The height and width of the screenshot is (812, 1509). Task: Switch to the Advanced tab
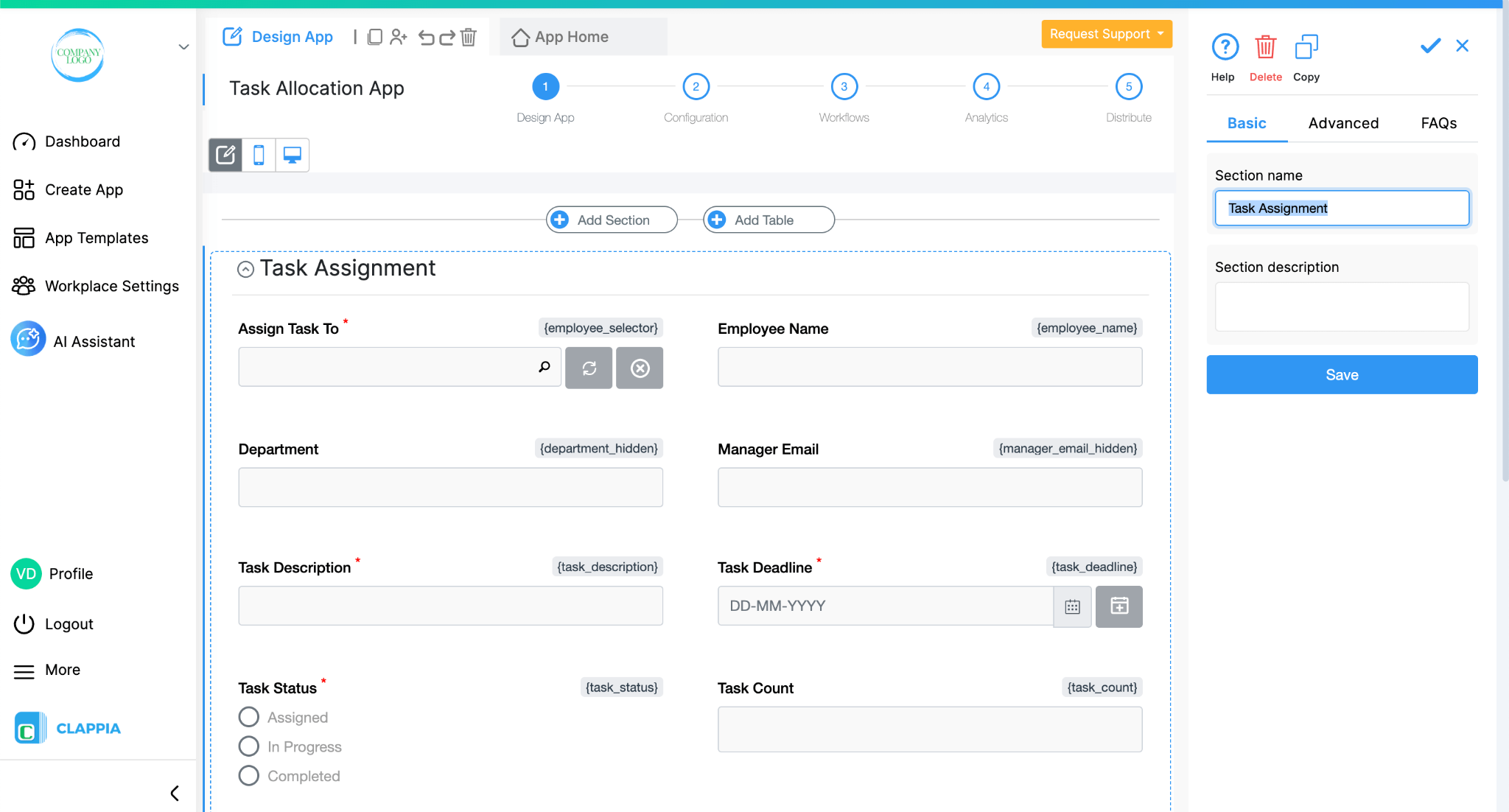[1343, 123]
